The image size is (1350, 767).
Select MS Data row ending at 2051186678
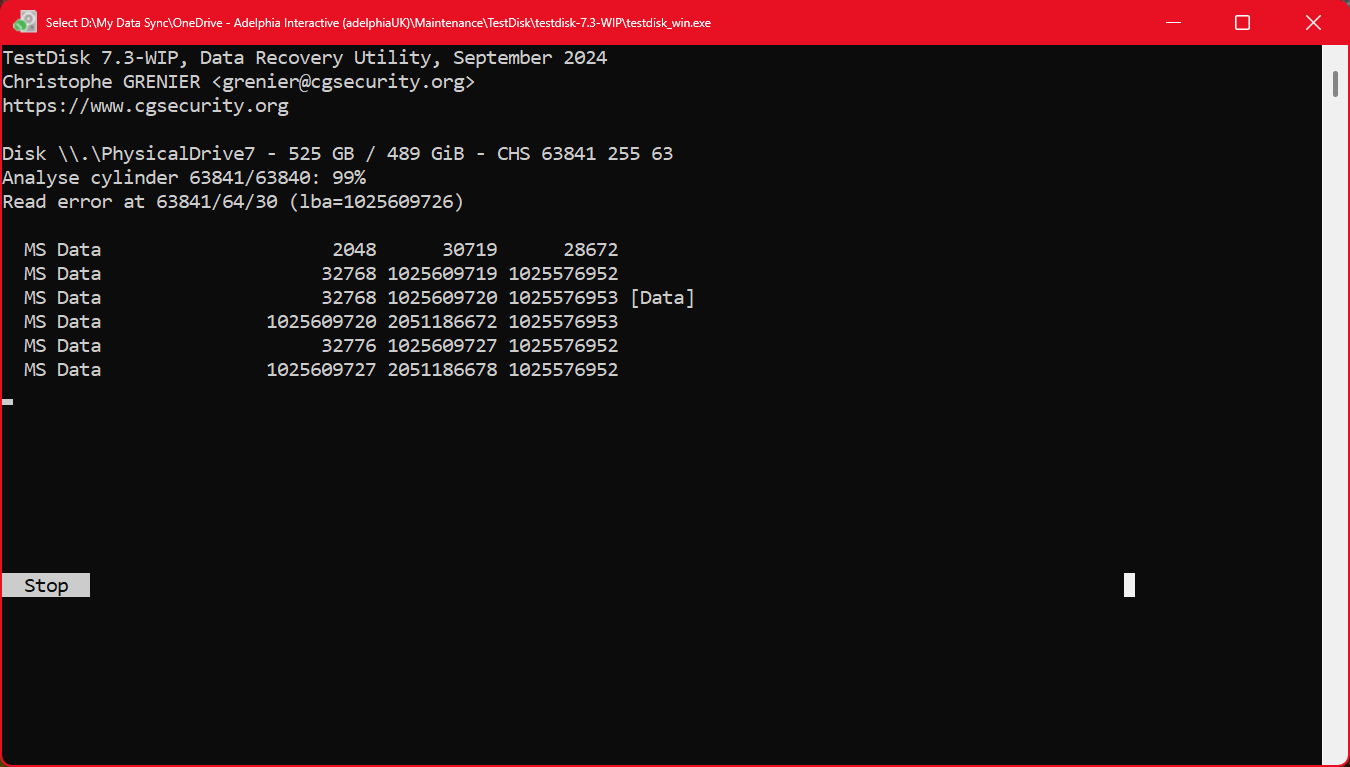tap(321, 370)
